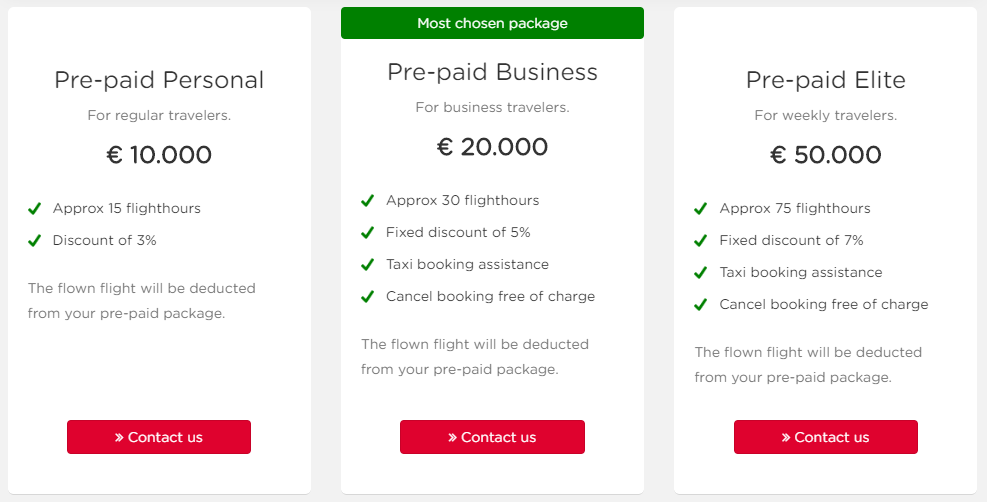The image size is (987, 502).
Task: Click Contact us under Pre-paid Elite
Action: click(x=825, y=437)
